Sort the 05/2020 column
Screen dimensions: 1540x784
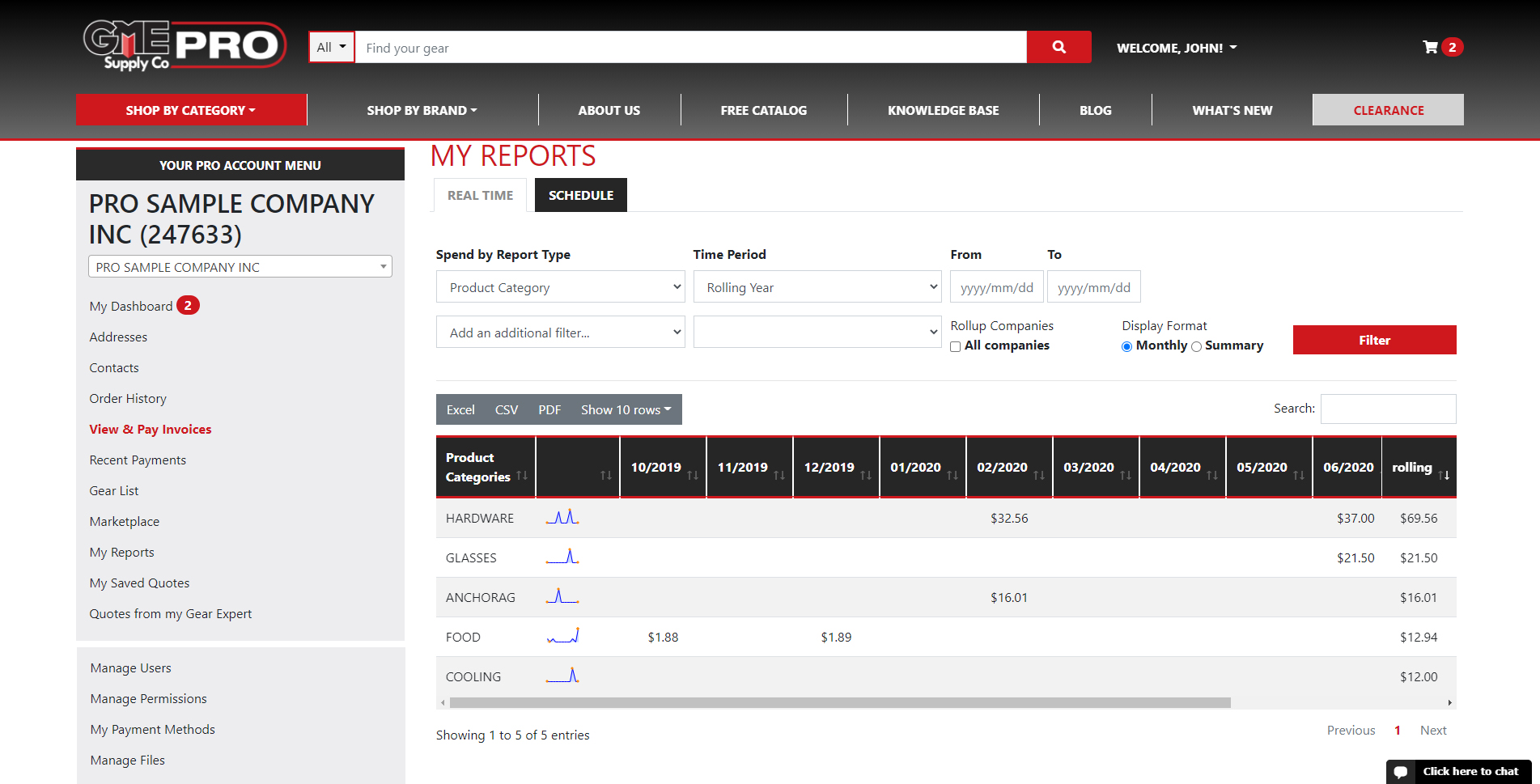pyautogui.click(x=1299, y=476)
